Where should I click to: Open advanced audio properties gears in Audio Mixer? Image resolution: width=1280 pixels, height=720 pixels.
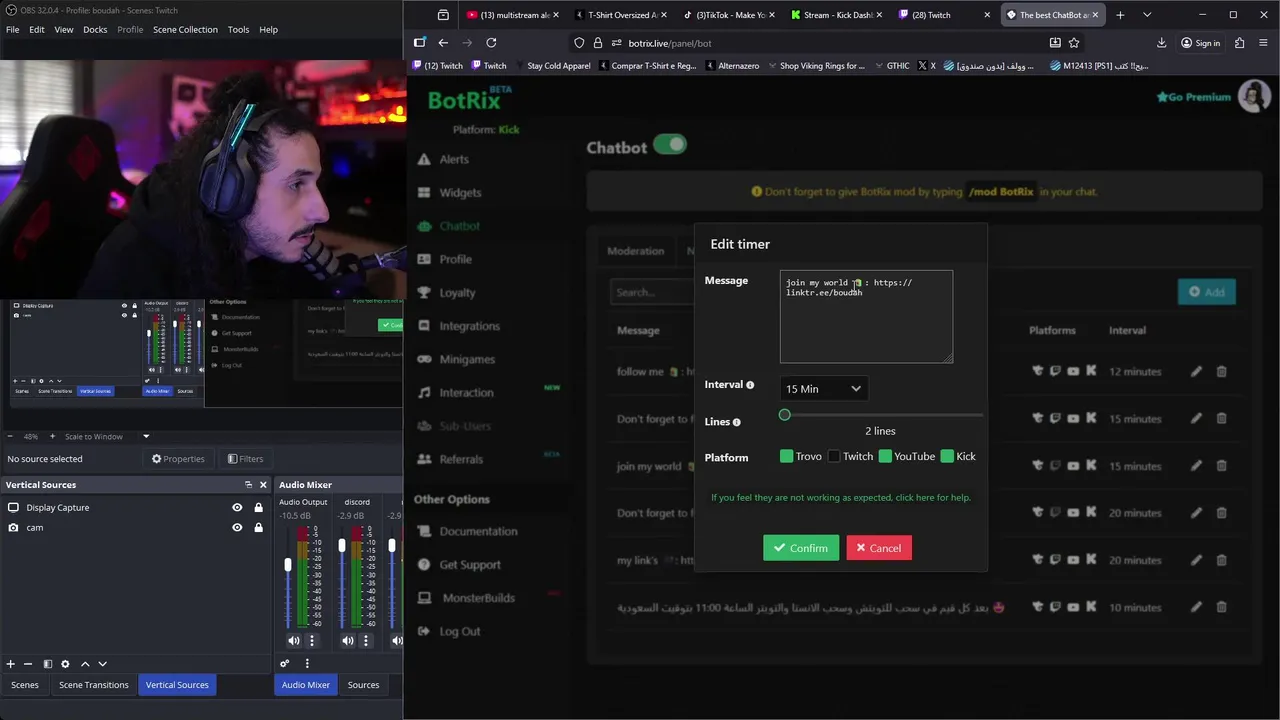(285, 663)
